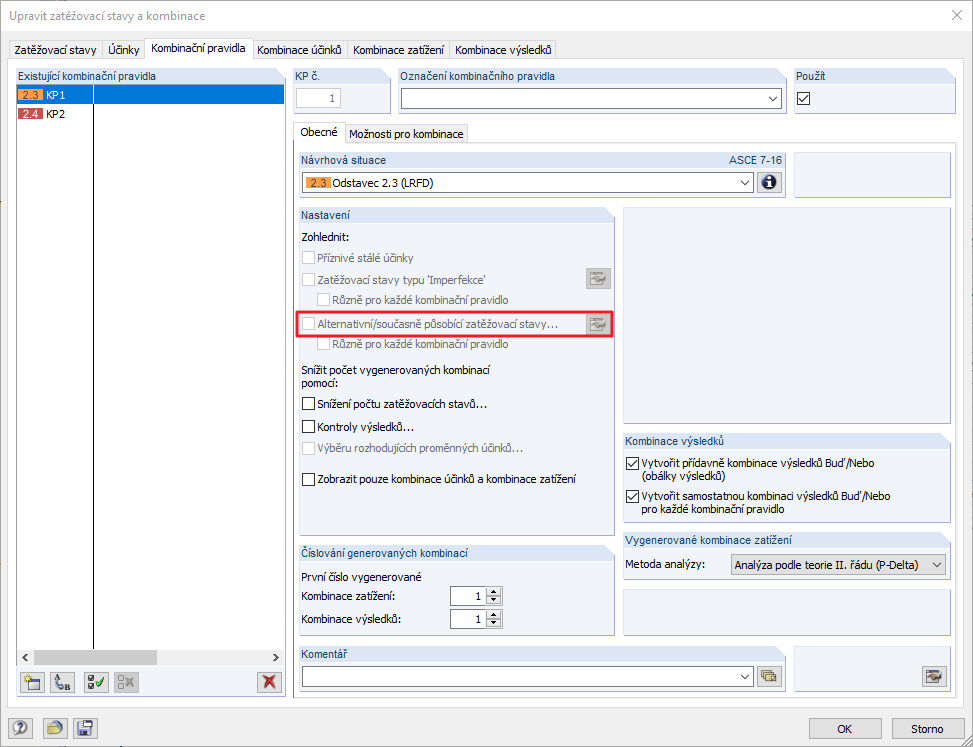This screenshot has width=973, height=747.
Task: Click the Storno button
Action: click(927, 729)
